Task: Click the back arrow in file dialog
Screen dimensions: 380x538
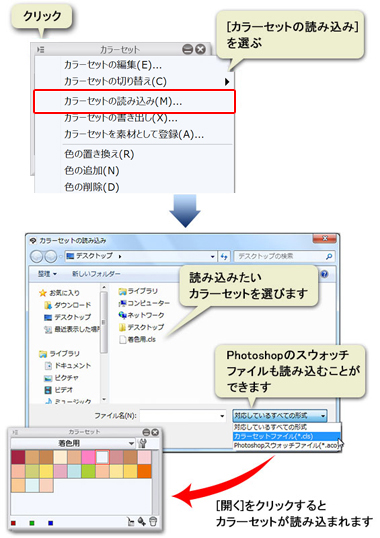Action: pyautogui.click(x=36, y=256)
